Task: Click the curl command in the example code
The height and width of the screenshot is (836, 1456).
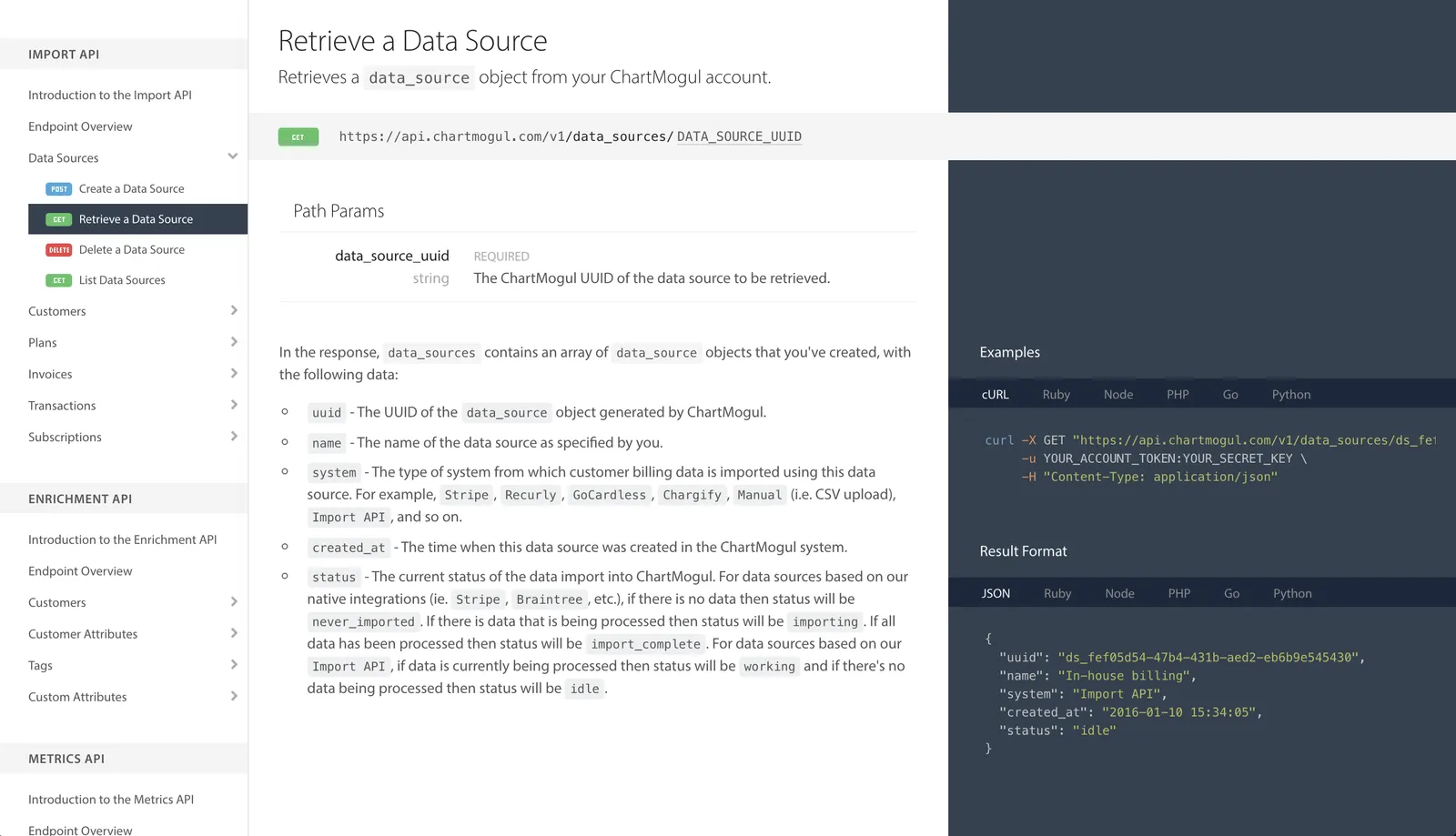Action: [x=999, y=440]
